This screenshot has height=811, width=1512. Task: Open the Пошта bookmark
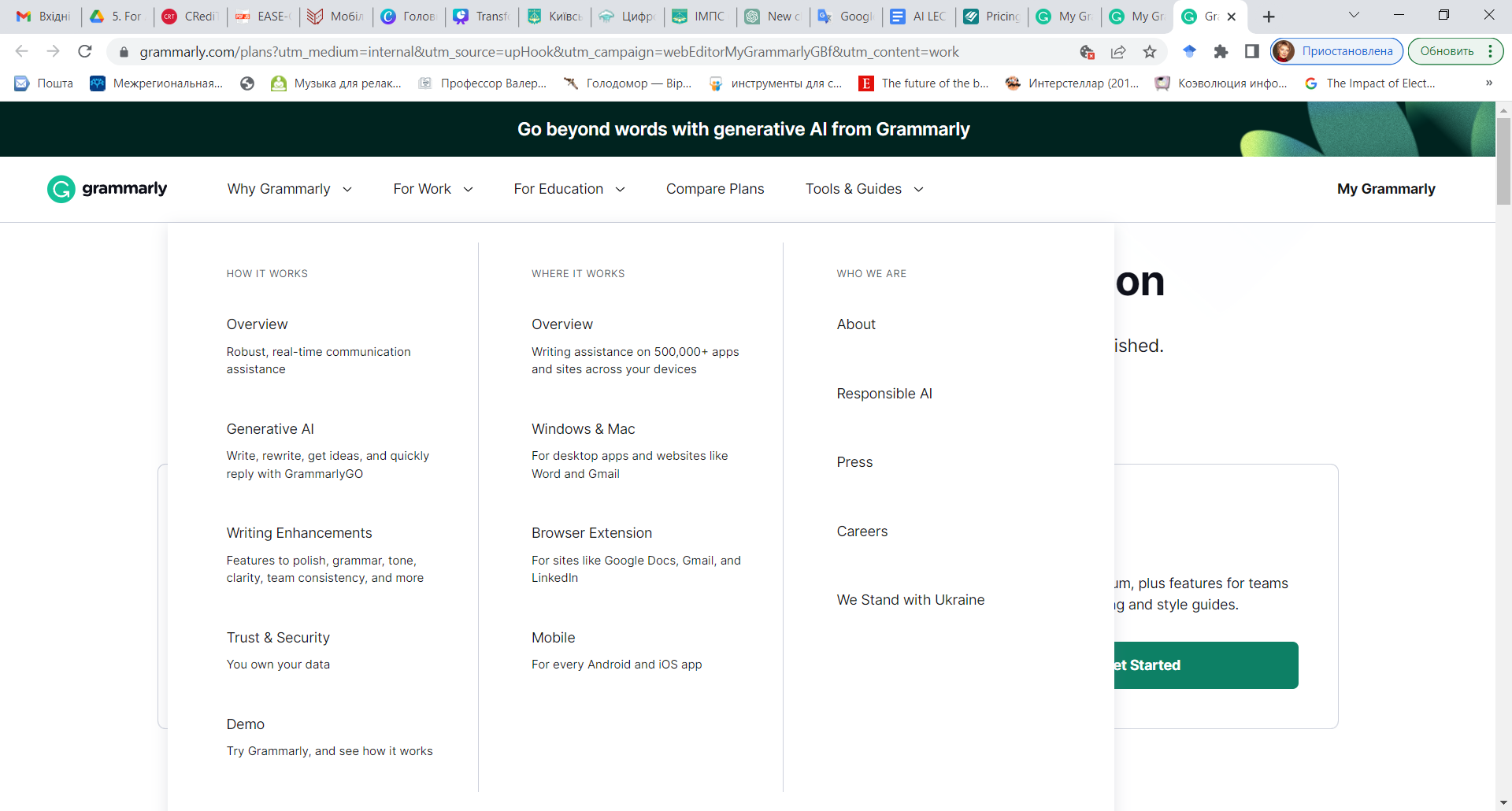pos(44,83)
